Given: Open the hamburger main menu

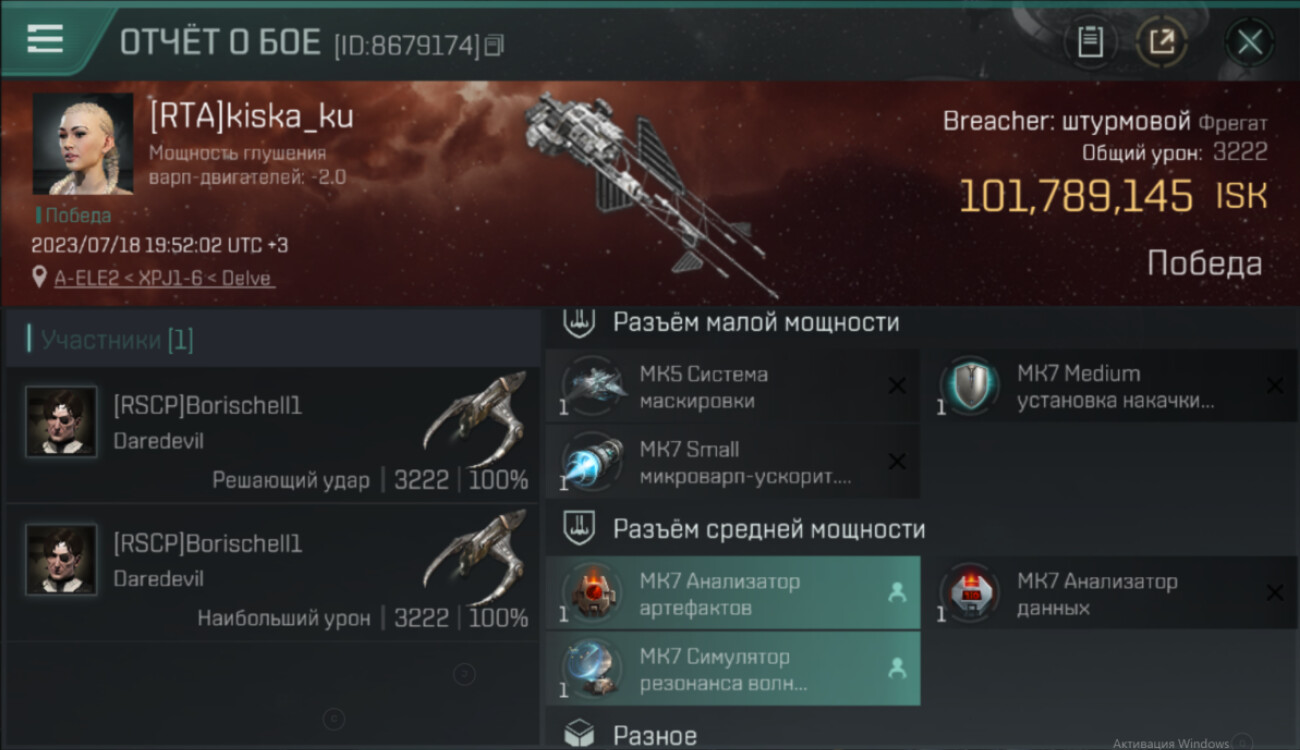Looking at the screenshot, I should tap(45, 40).
